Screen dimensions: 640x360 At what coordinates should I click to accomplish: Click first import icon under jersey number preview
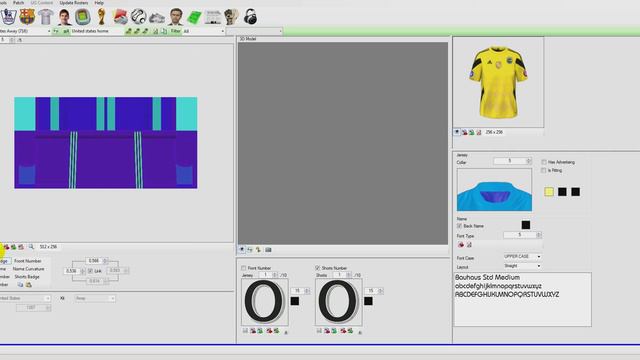253,331
